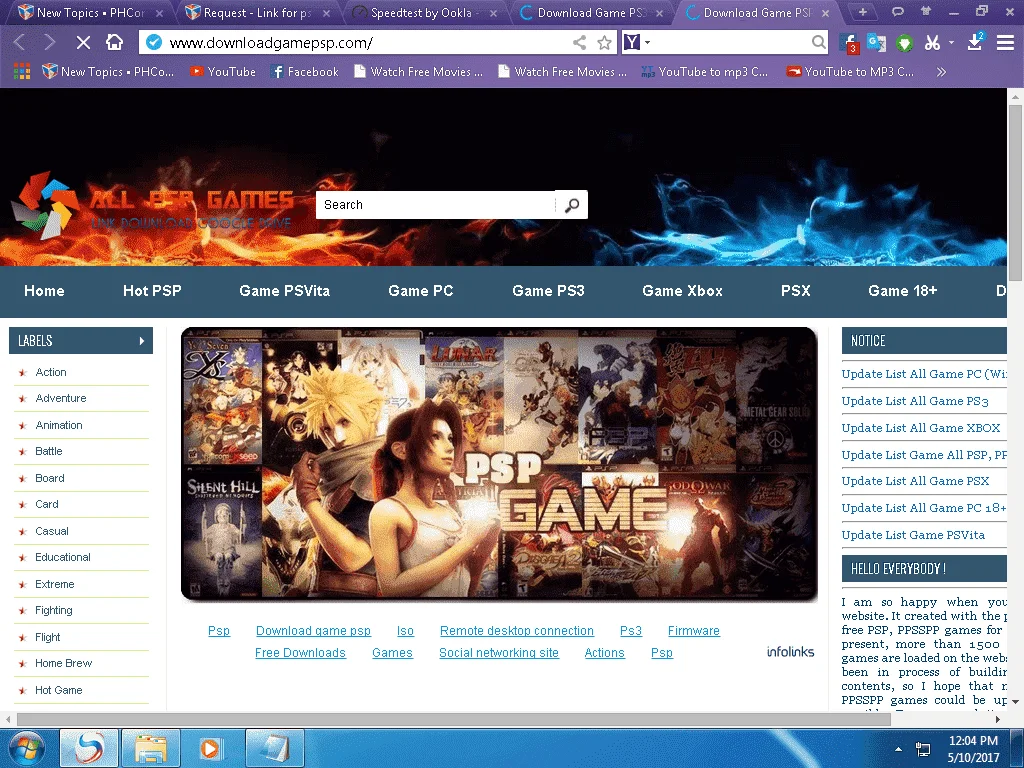Open Game 18+ menu item
This screenshot has width=1024, height=768.
tap(903, 291)
